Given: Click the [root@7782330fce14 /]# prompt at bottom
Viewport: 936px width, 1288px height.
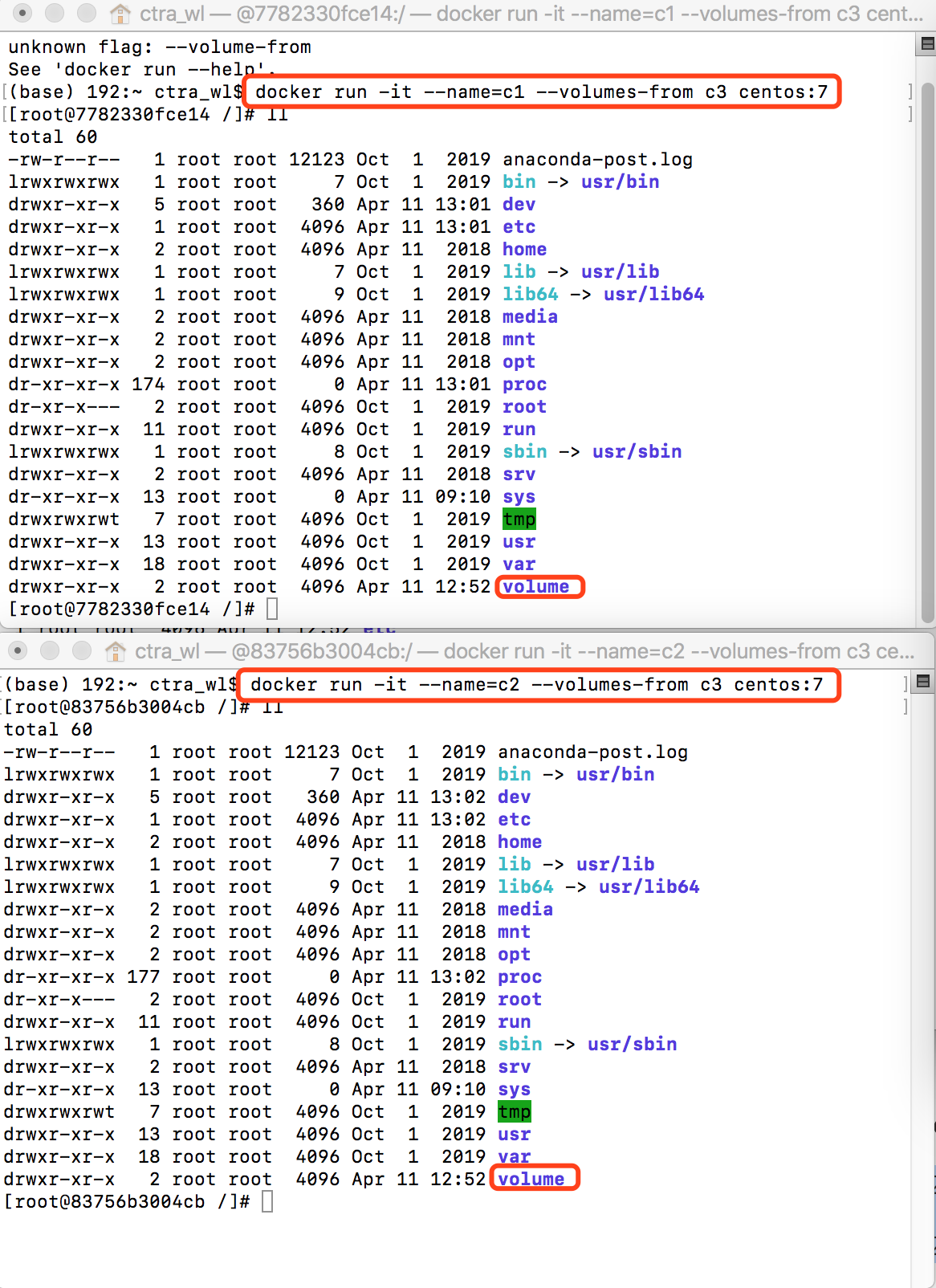Looking at the screenshot, I should point(132,609).
